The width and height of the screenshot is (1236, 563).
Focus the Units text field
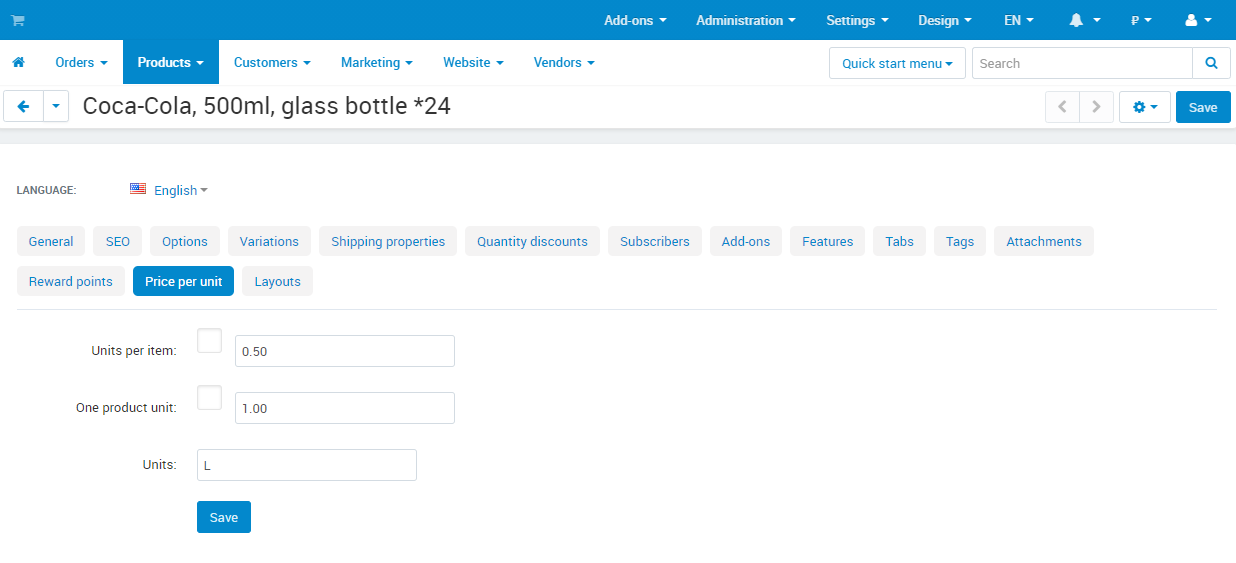click(307, 465)
